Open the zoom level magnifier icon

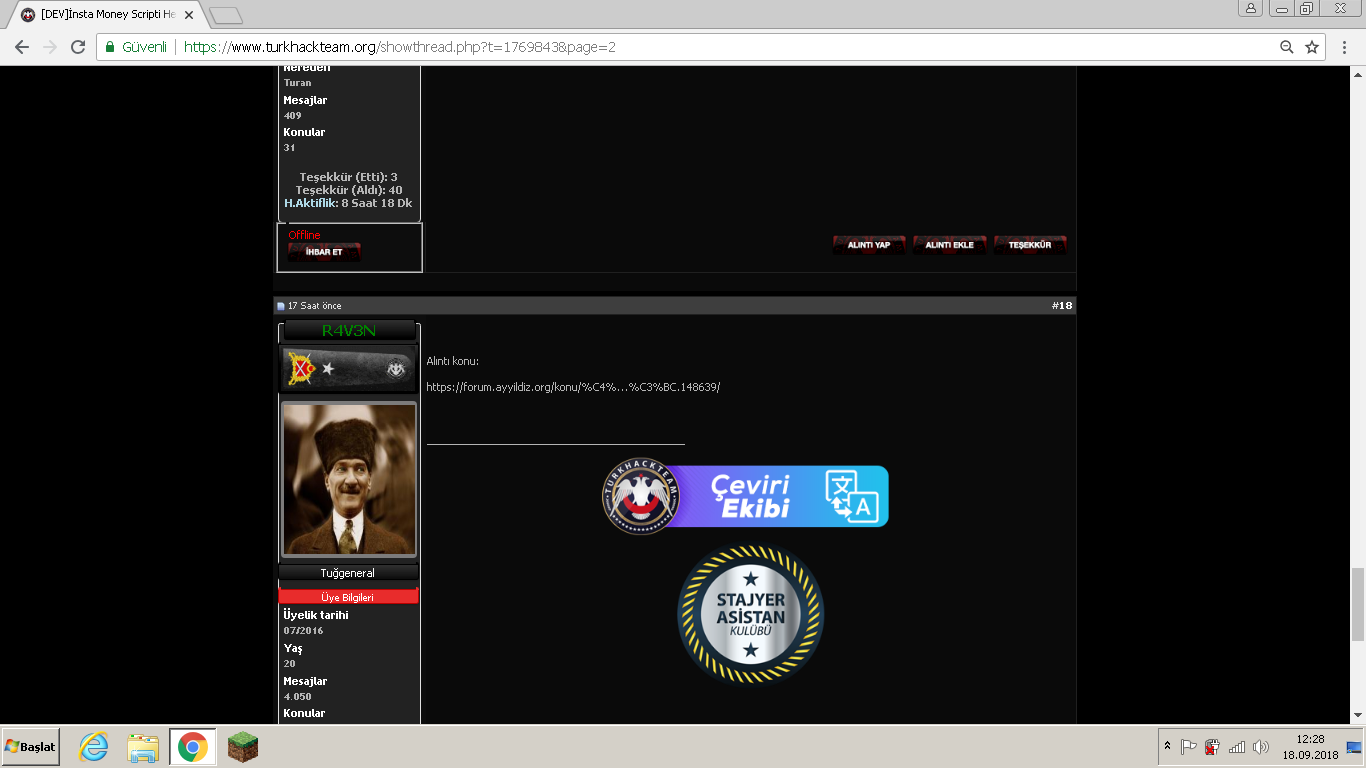pos(1287,47)
